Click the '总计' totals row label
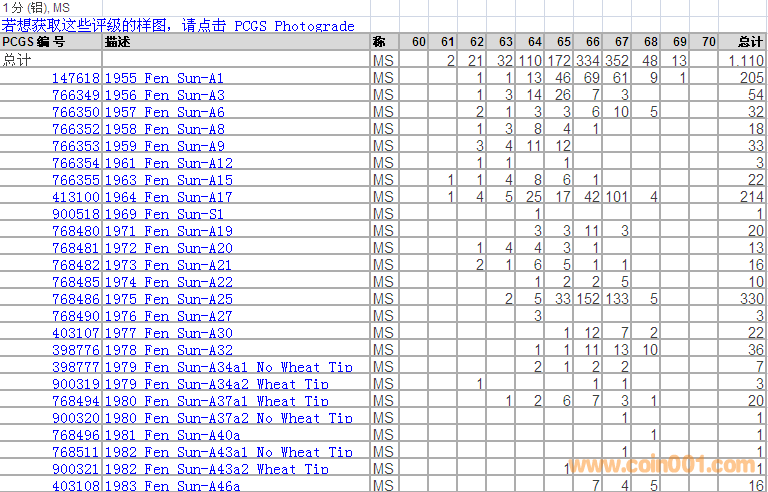Image resolution: width=768 pixels, height=492 pixels. point(17,60)
